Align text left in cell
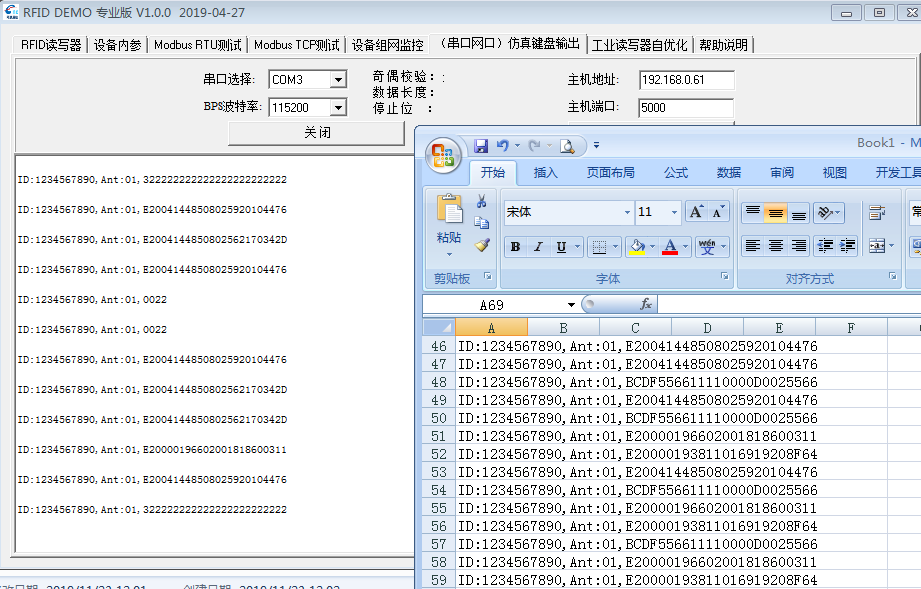Image resolution: width=921 pixels, height=589 pixels. tap(753, 246)
